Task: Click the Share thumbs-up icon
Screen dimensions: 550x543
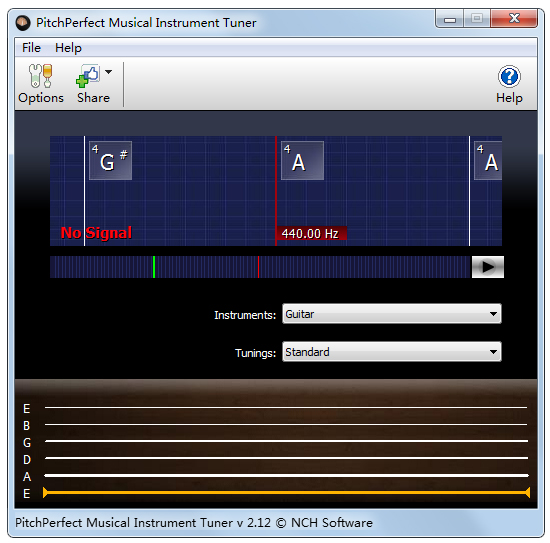Action: pyautogui.click(x=88, y=76)
